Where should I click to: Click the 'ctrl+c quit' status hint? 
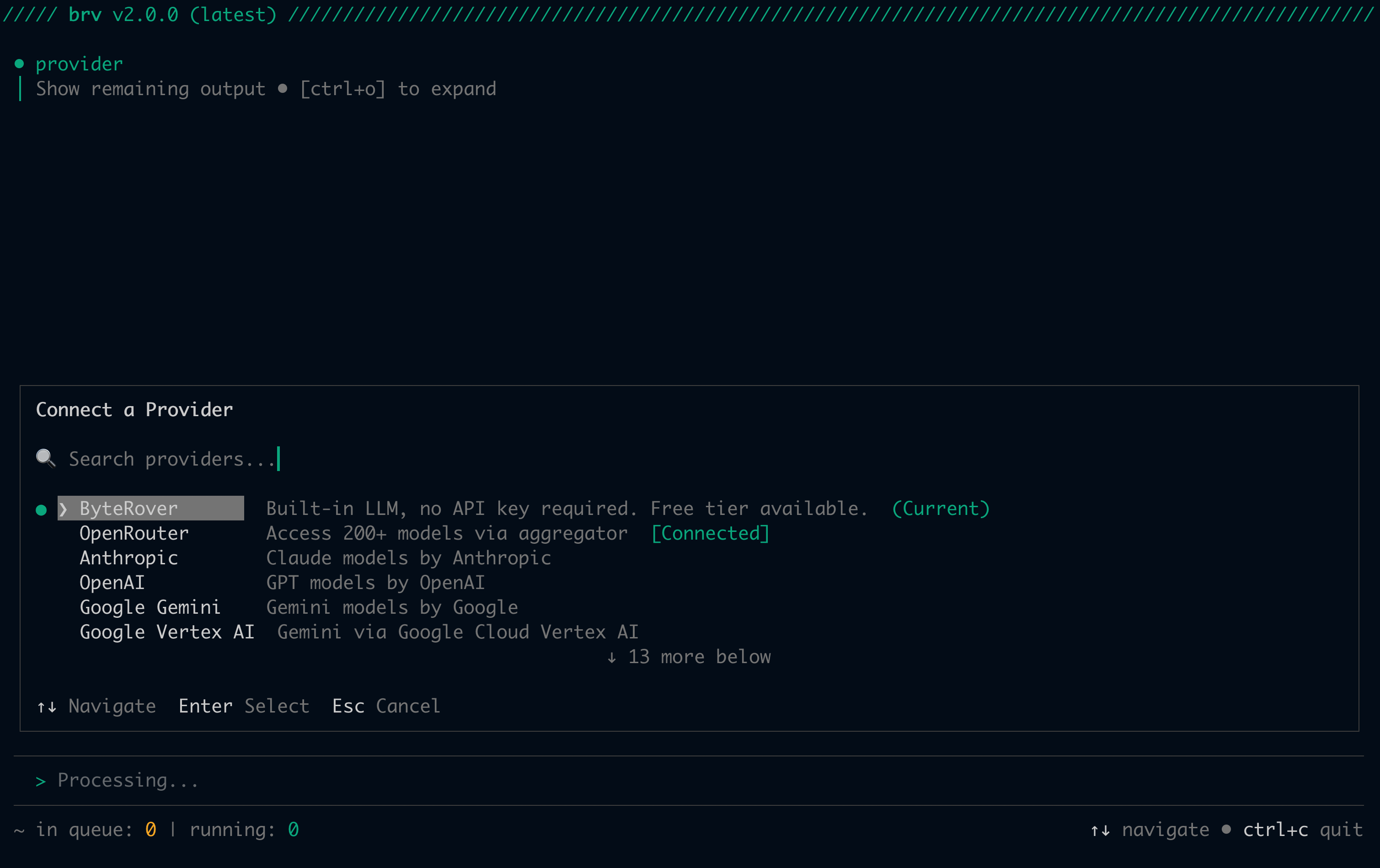tap(1303, 830)
